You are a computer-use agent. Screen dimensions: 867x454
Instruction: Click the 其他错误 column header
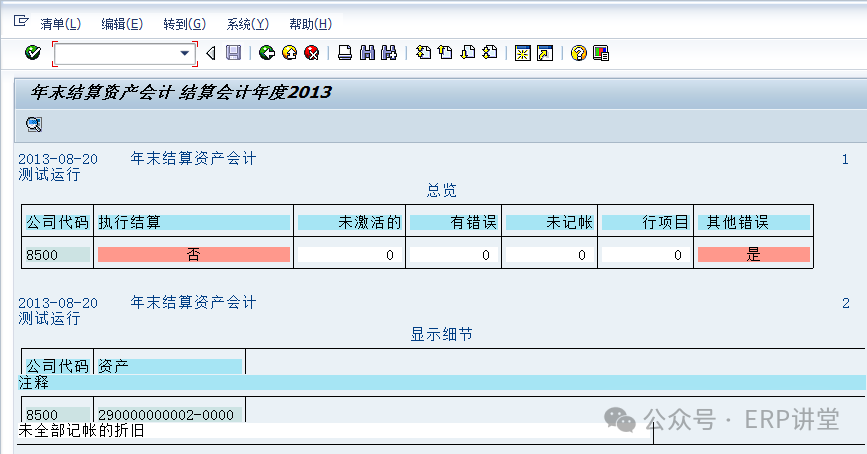(x=754, y=222)
